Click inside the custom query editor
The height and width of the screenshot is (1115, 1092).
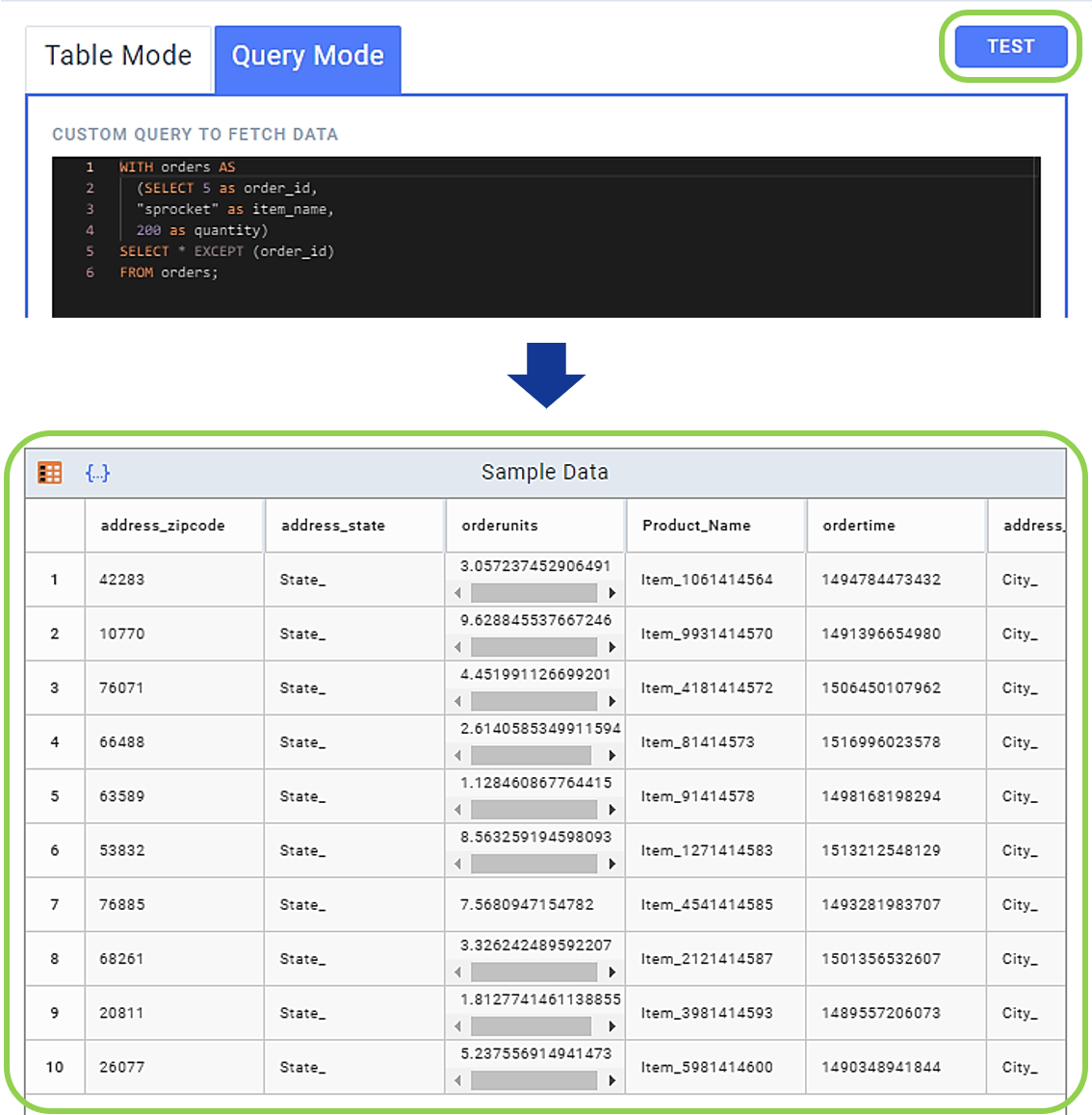(546, 237)
